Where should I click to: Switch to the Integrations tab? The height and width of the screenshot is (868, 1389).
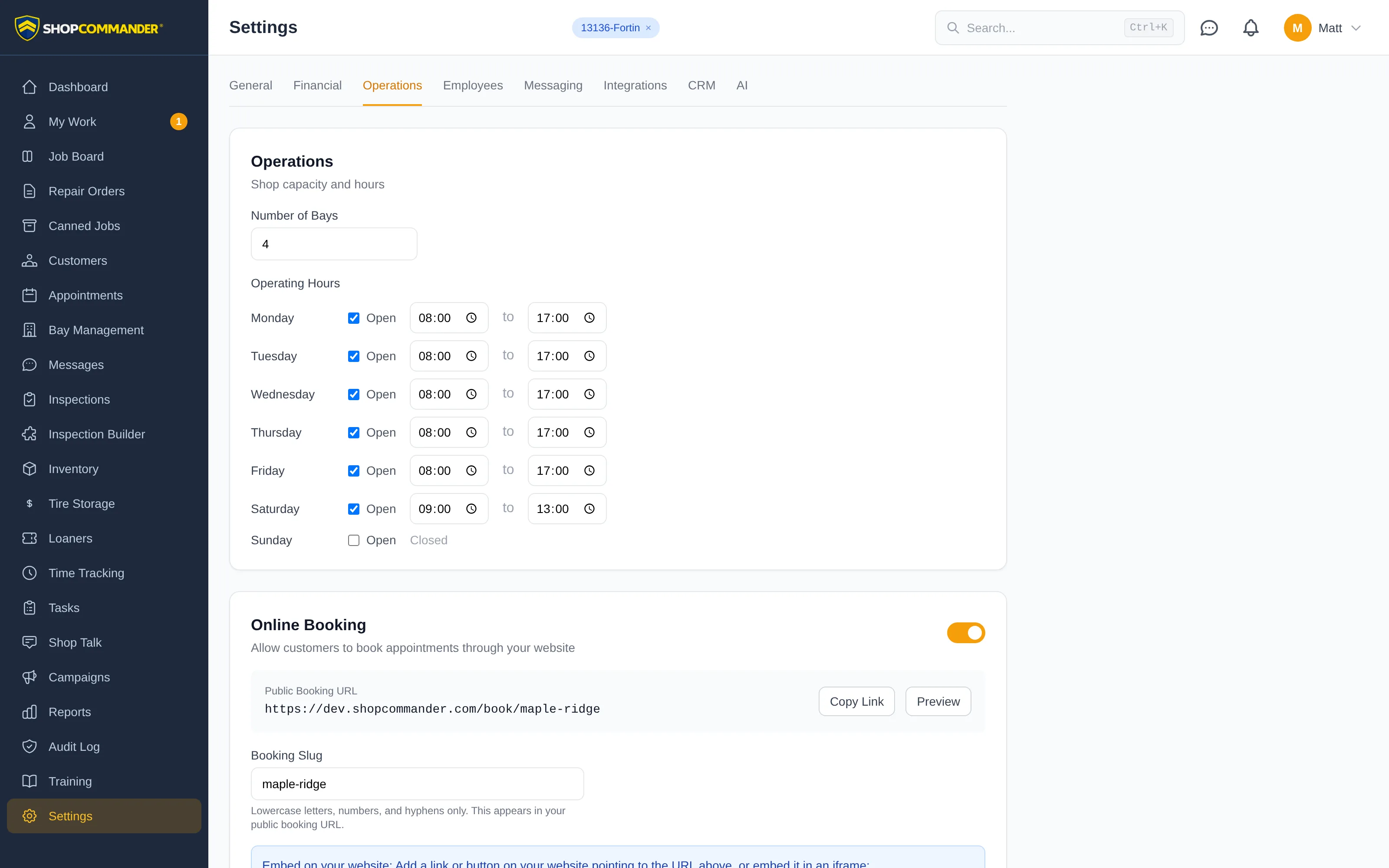(x=635, y=85)
